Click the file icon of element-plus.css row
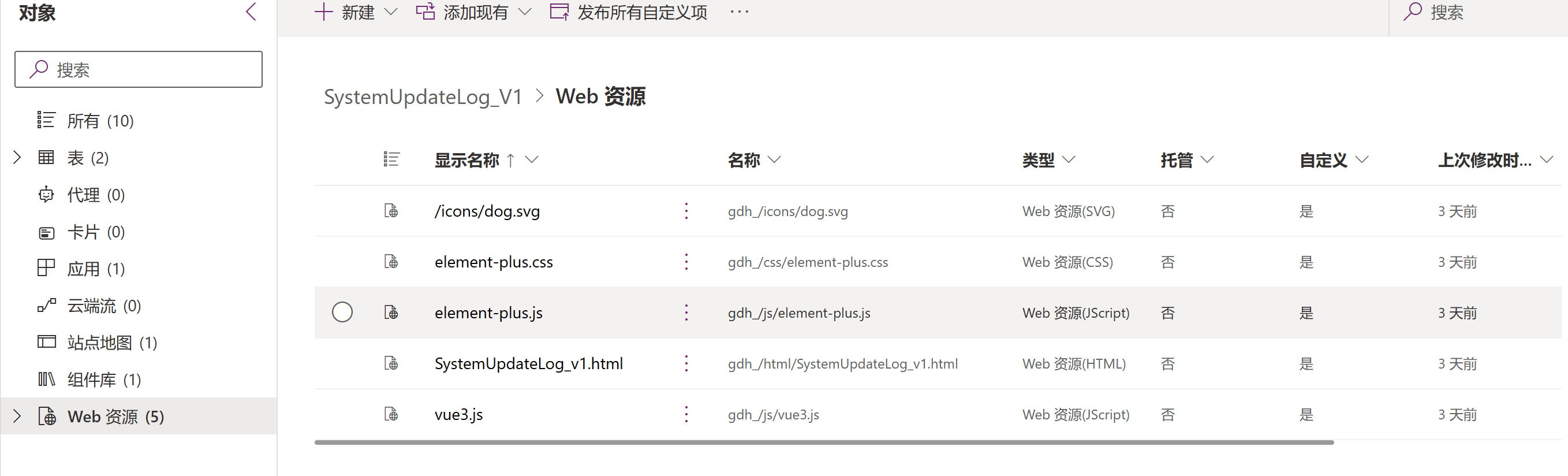This screenshot has height=476, width=1568. tap(391, 262)
